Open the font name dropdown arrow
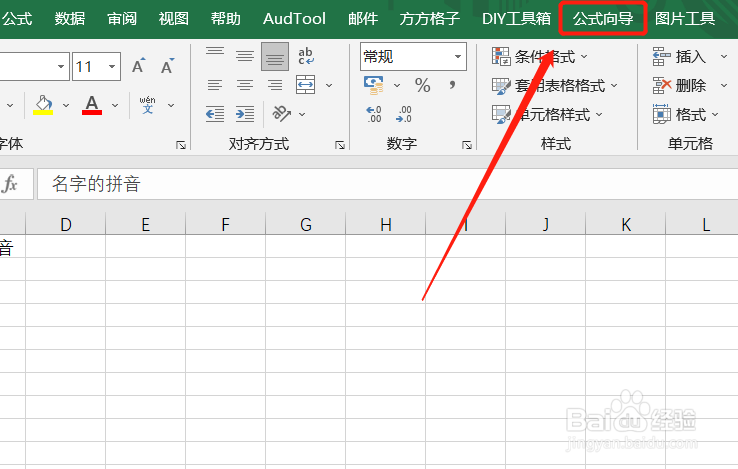 (x=61, y=66)
